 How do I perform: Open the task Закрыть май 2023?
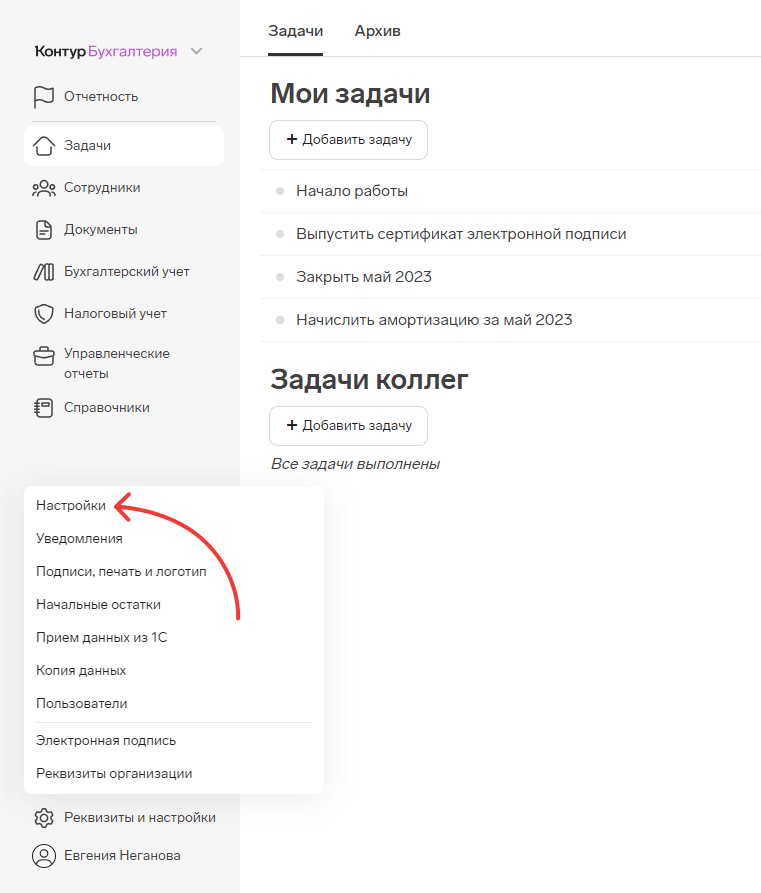pos(364,277)
